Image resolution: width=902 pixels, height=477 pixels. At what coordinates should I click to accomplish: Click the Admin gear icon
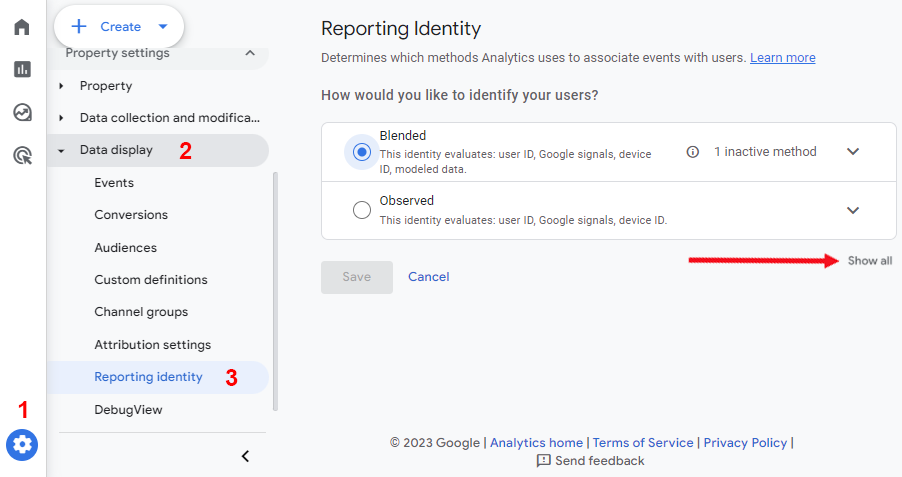[22, 444]
